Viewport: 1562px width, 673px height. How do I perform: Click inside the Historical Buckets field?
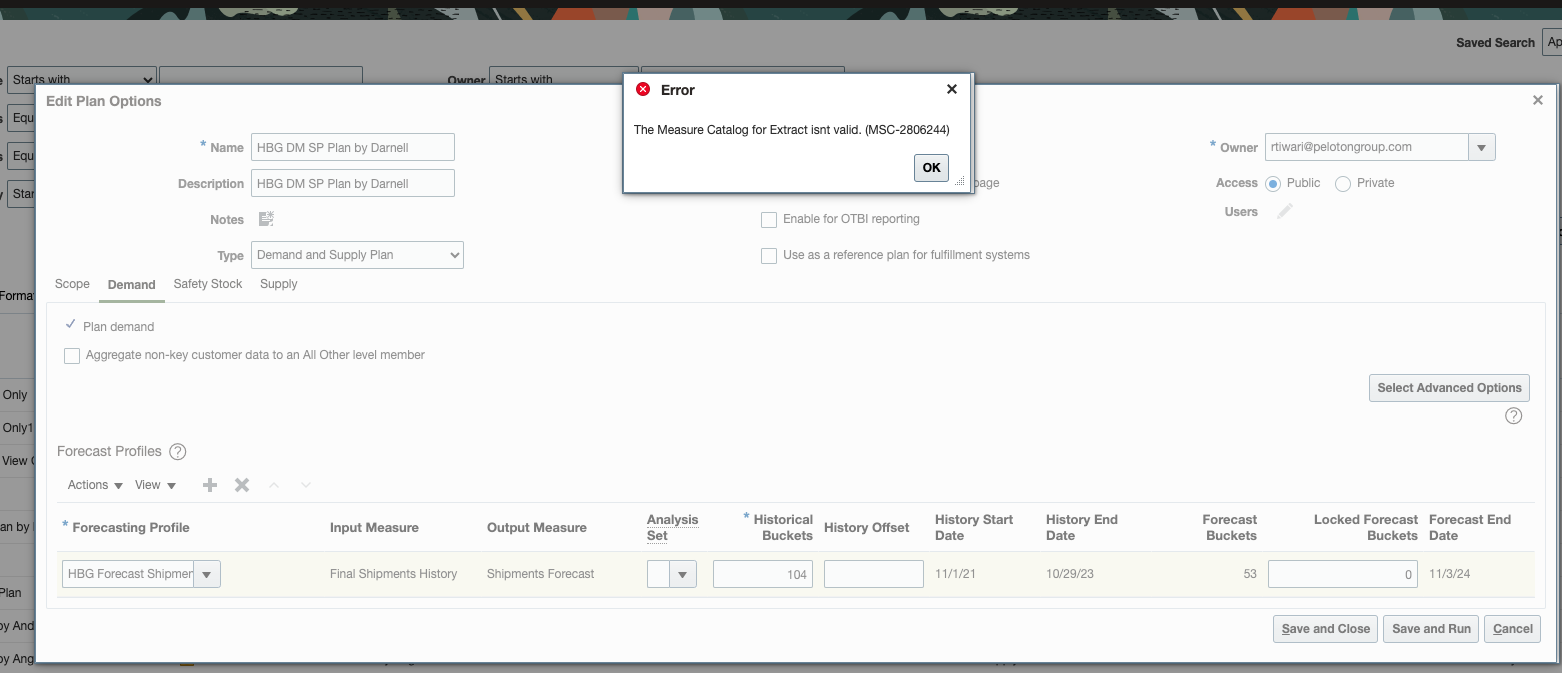tap(762, 574)
